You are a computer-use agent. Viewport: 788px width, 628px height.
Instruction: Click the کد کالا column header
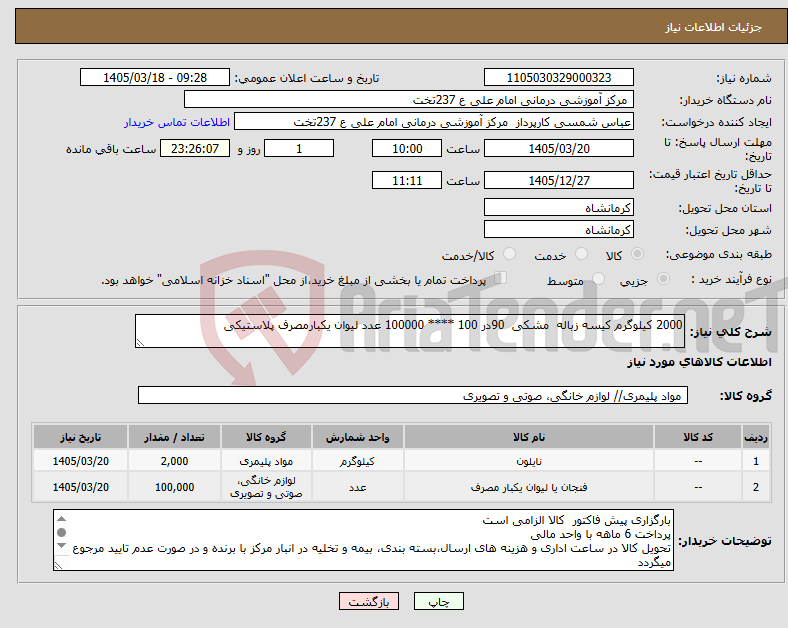pos(698,437)
